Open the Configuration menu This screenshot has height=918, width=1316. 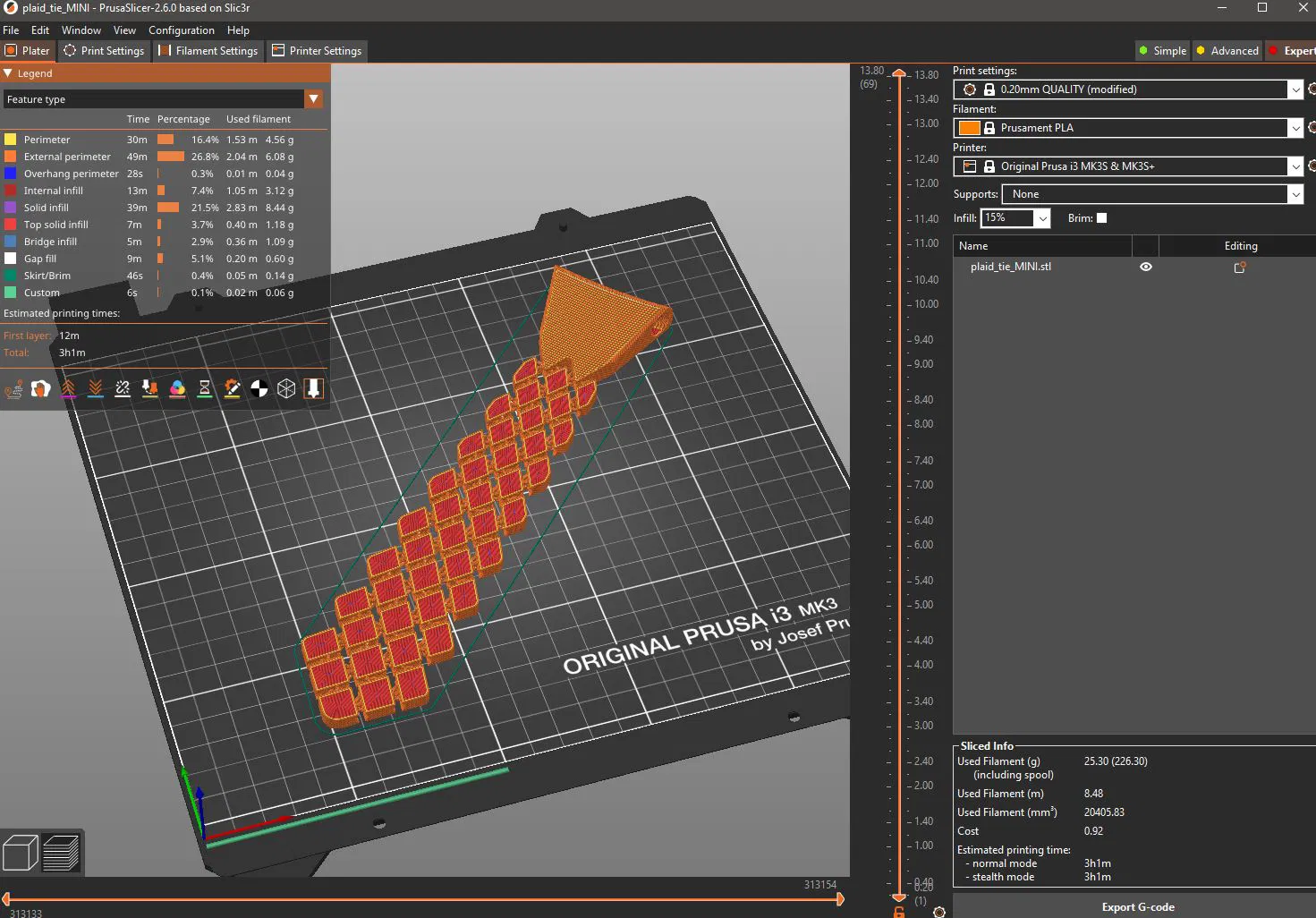tap(181, 30)
